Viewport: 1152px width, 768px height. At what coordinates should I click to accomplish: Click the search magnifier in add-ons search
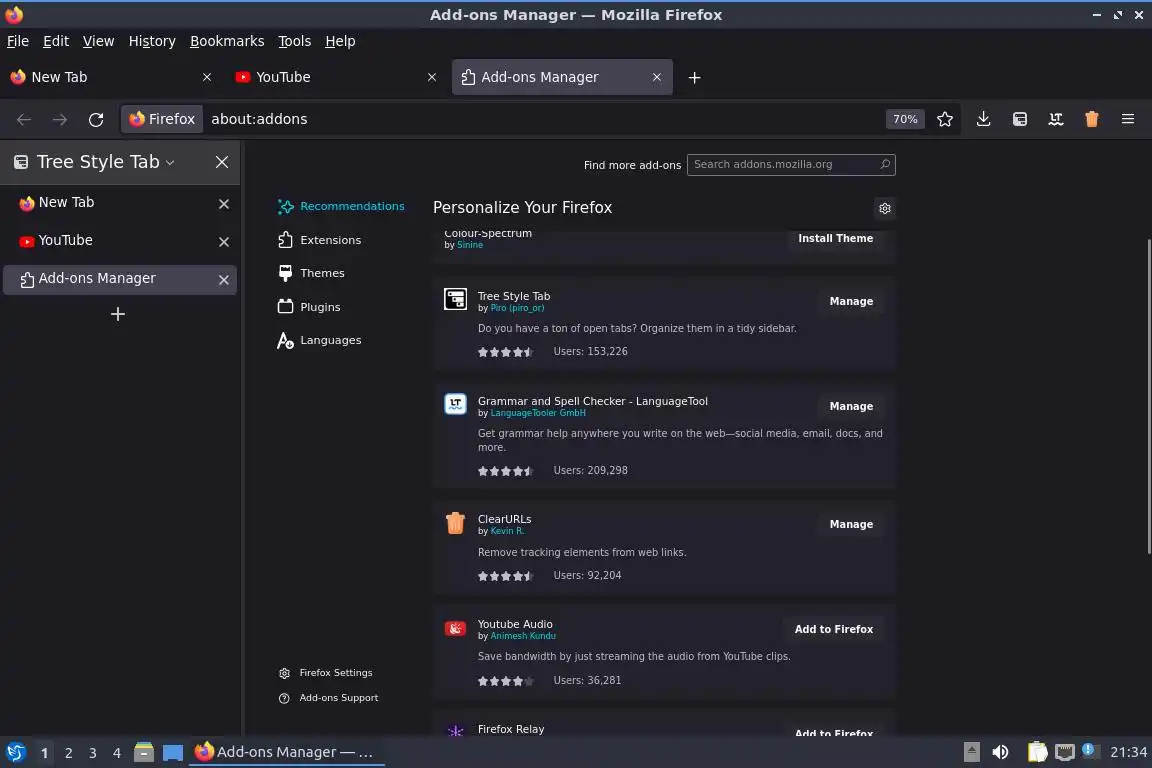(885, 165)
